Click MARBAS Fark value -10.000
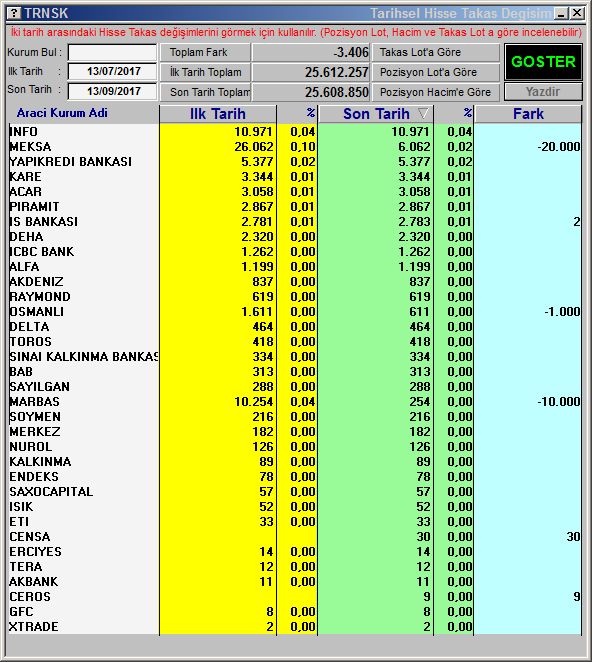Screen dimensions: 592x662 point(558,402)
